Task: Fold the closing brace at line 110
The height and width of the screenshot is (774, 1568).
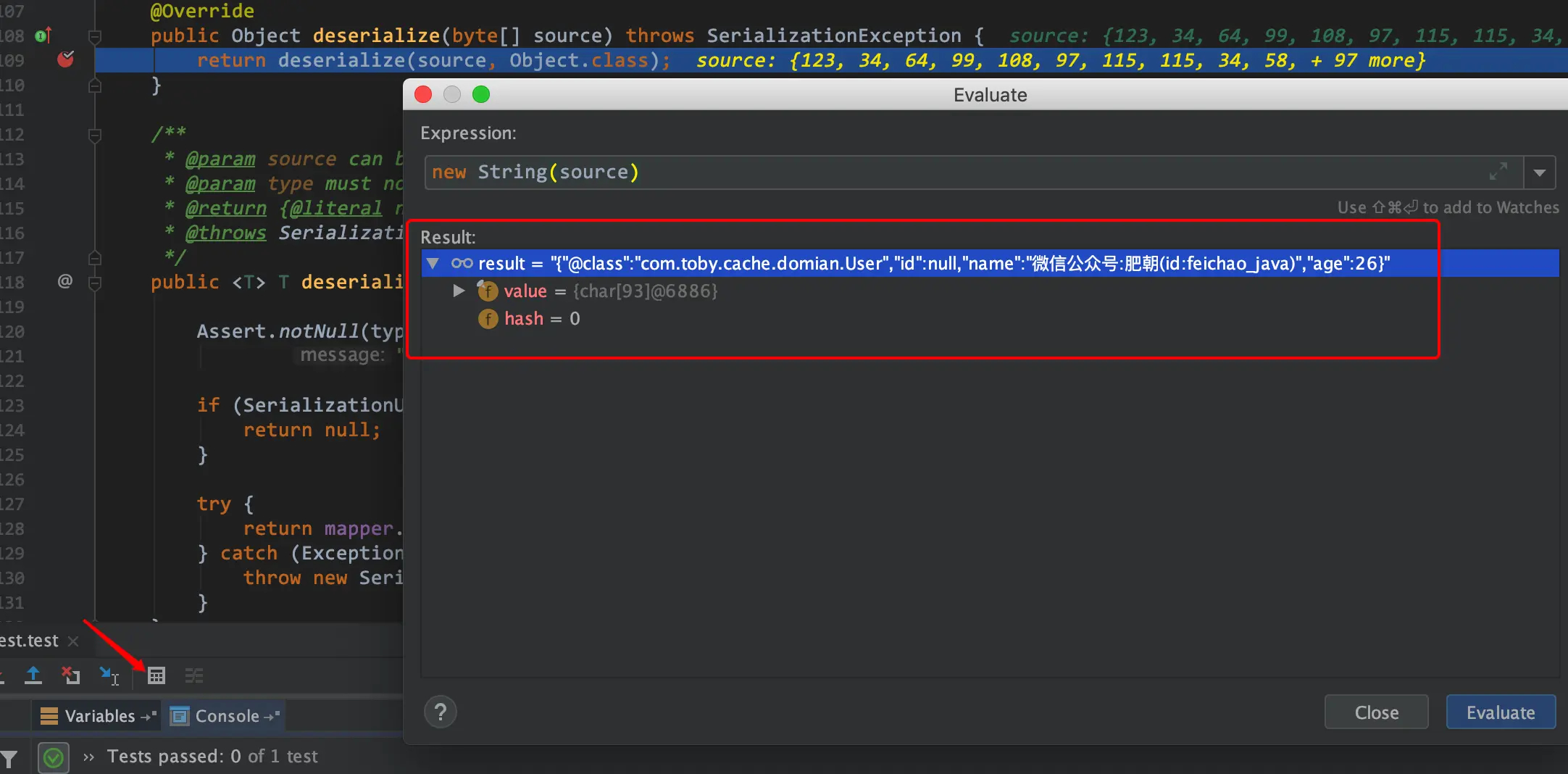Action: [x=94, y=86]
